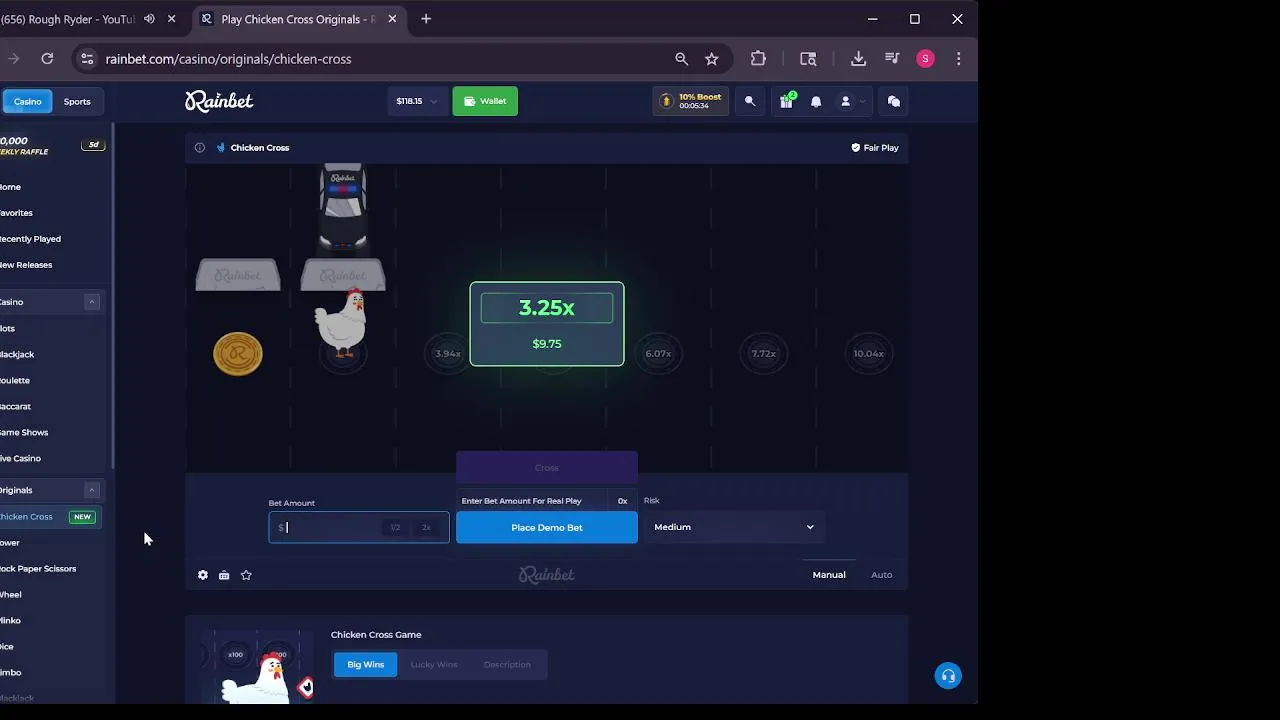
Task: Open the Rainbet logo home link
Action: [219, 101]
